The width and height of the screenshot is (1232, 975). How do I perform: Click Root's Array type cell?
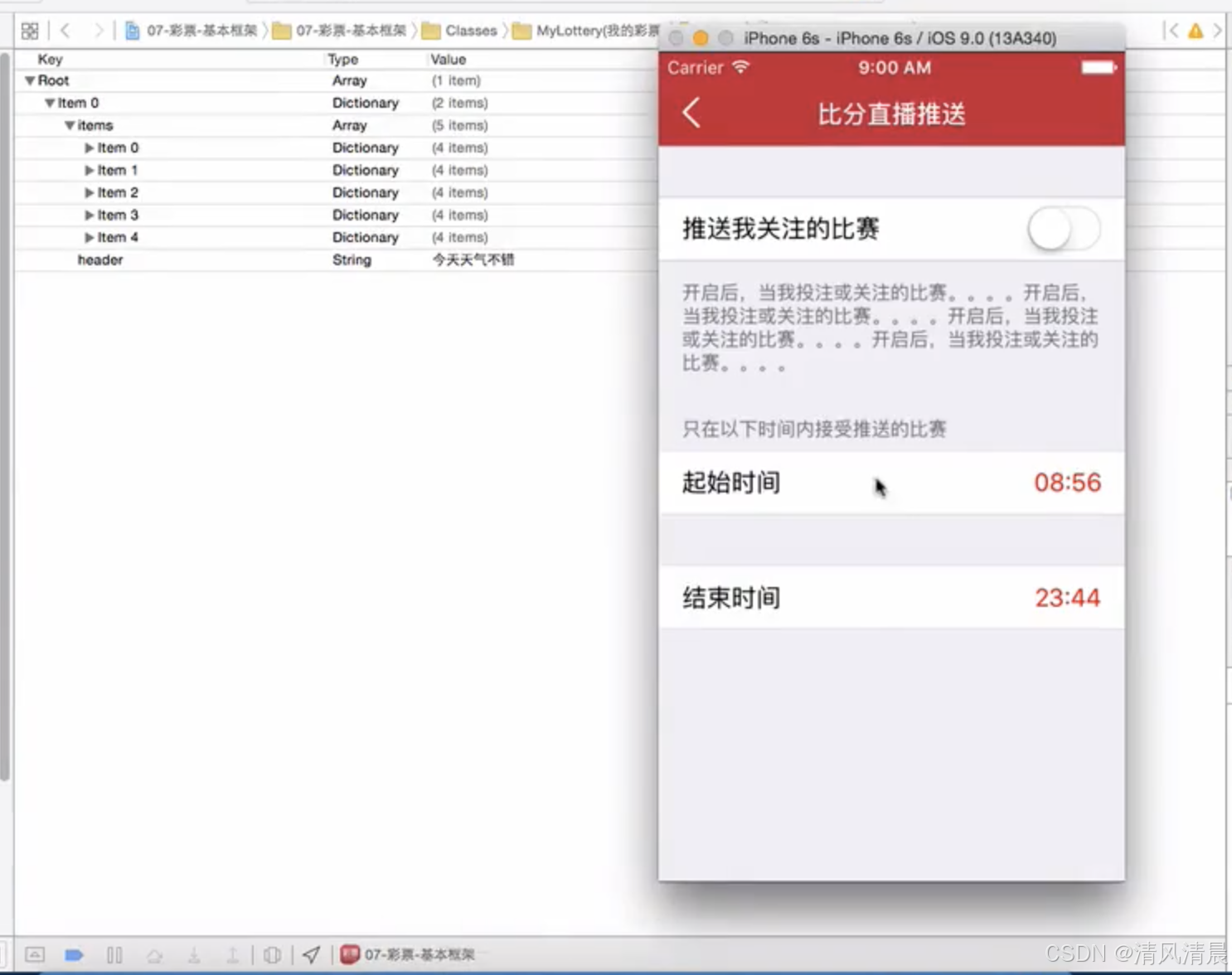tap(349, 80)
